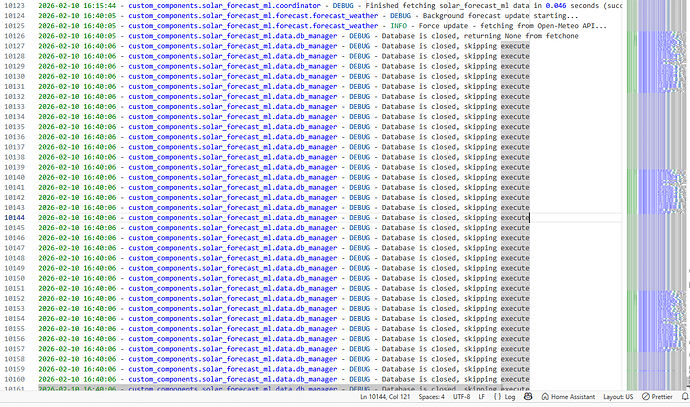The width and height of the screenshot is (690, 407).
Task: Click 'Database is closed' on line 10156
Action: (418, 339)
